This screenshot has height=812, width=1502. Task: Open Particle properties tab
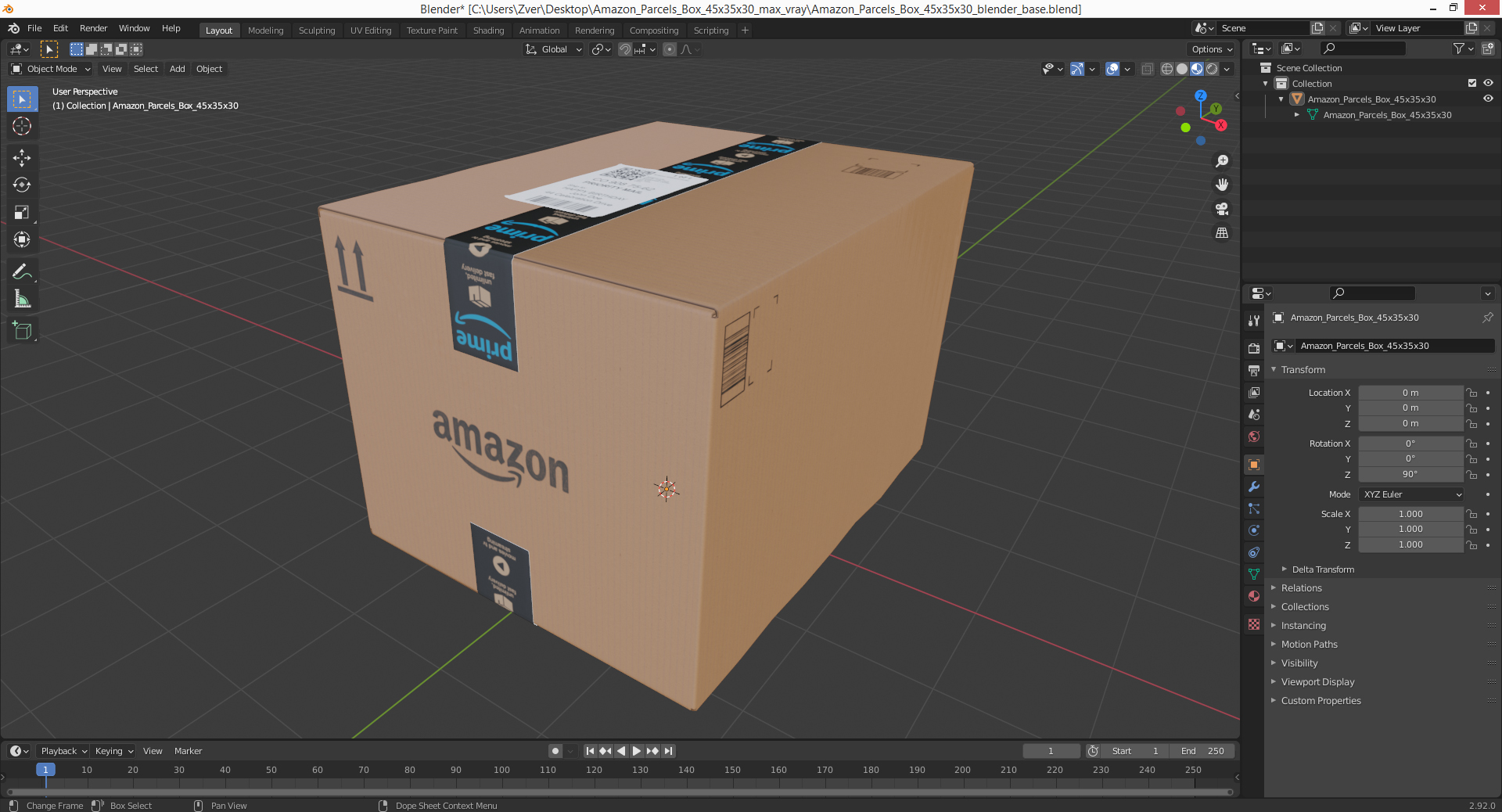1254,508
